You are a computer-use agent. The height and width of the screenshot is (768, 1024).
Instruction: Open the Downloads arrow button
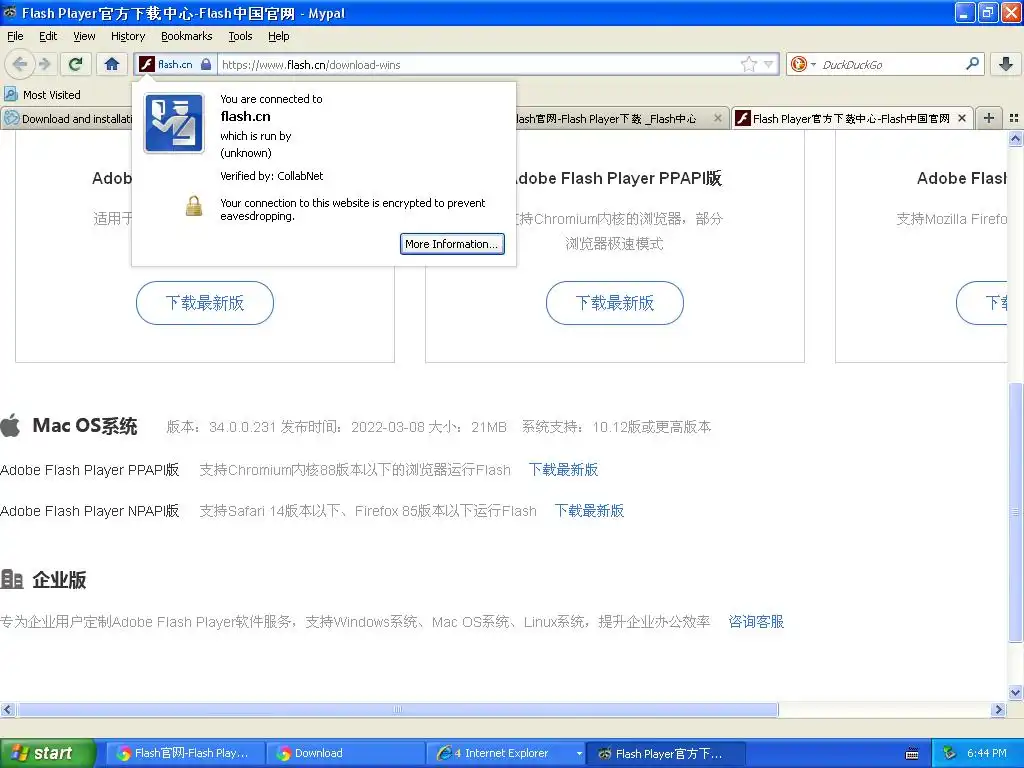(1006, 64)
